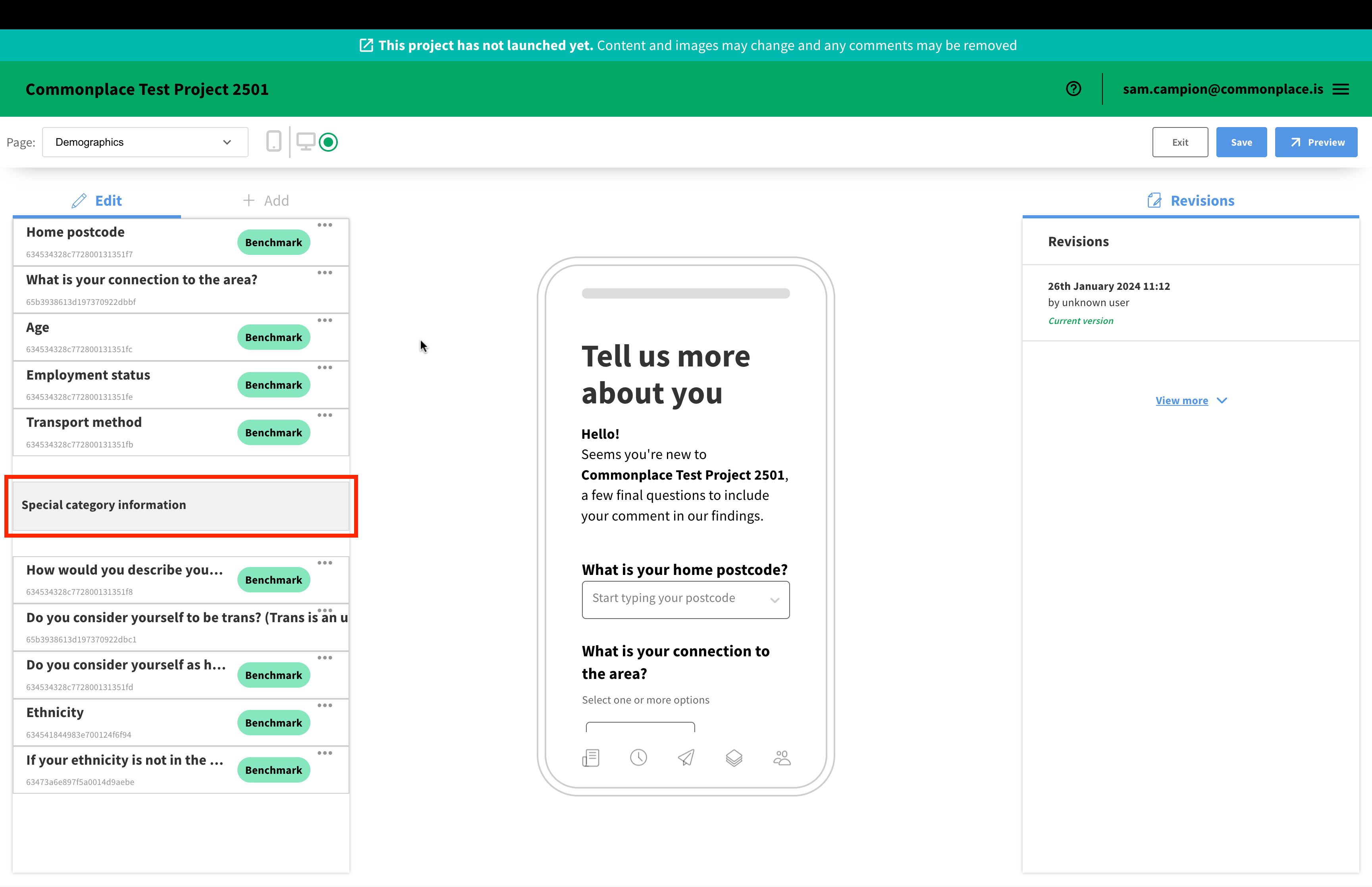
Task: Open the Demographics page dropdown
Action: [x=145, y=142]
